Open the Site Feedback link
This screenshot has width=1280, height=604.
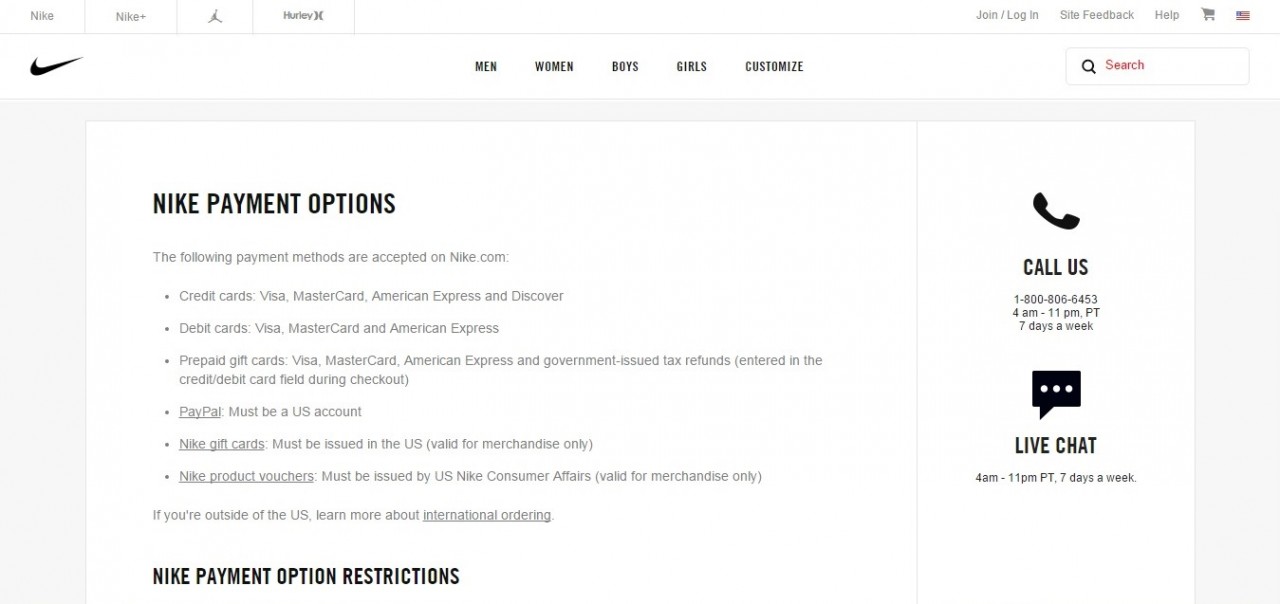(1097, 15)
